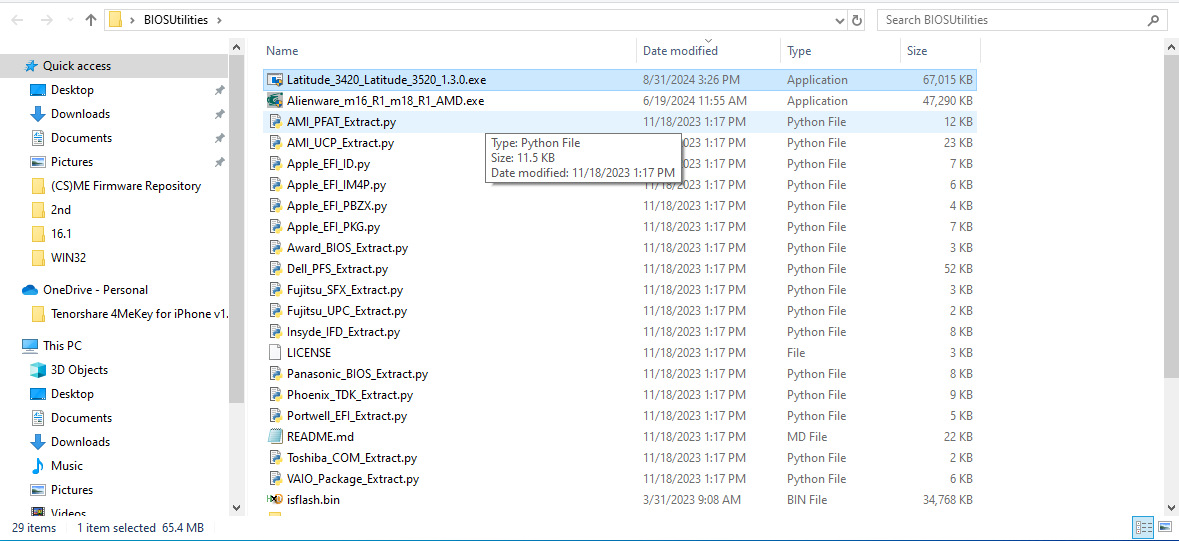
Task: Select the Apple_EFI_IM4P.py file icon
Action: 275,185
